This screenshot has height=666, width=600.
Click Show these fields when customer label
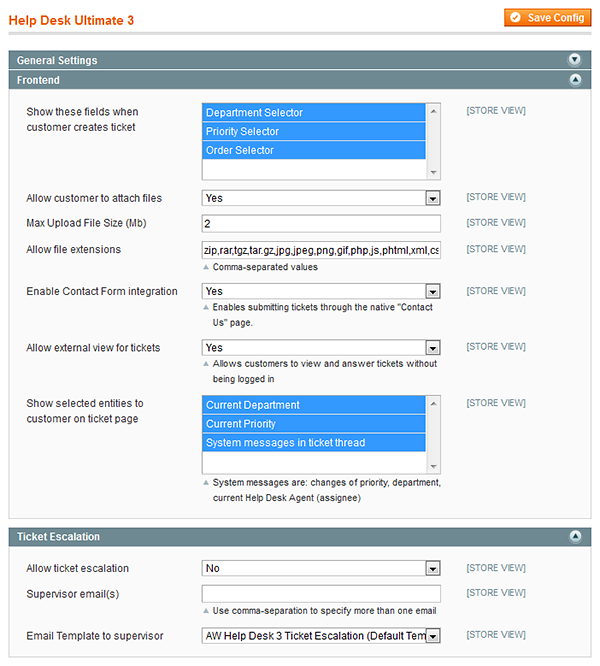click(x=82, y=119)
